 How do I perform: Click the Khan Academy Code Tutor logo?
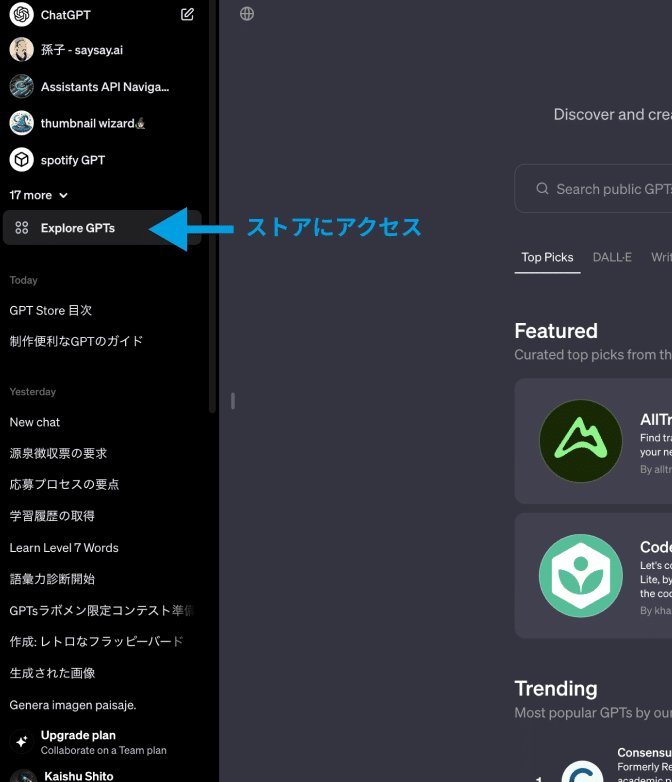[580, 575]
